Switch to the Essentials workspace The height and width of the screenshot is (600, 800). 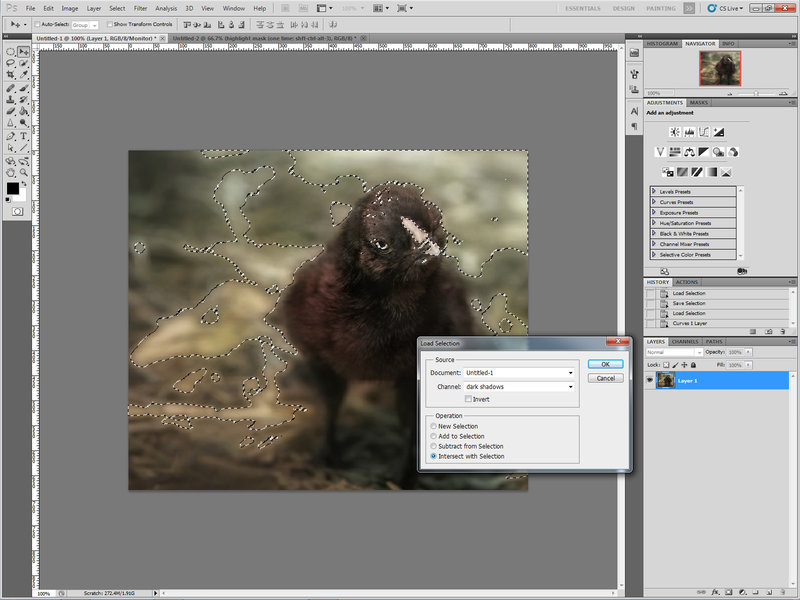point(582,8)
